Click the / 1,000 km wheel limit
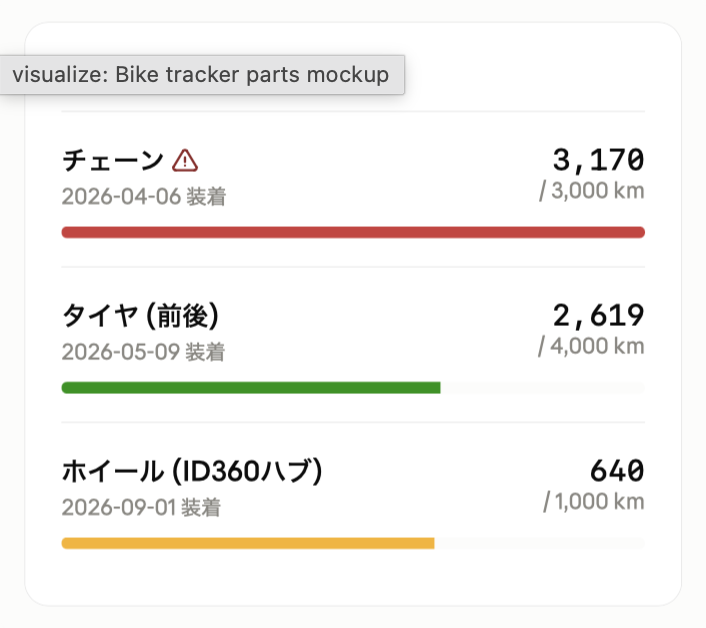 tap(594, 501)
